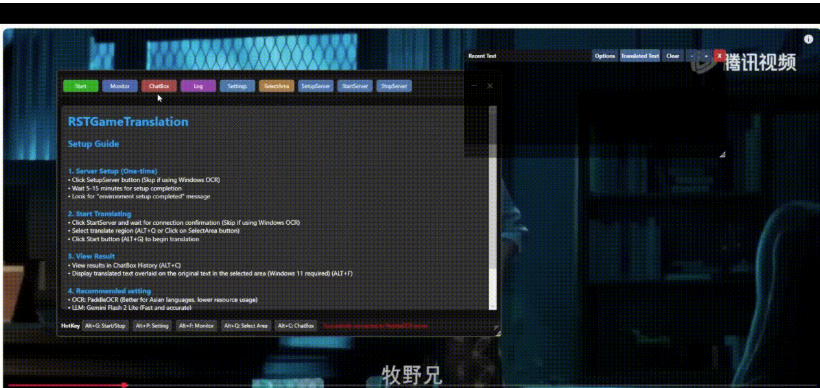Click the 'Recent Text' window title
Screen dimensions: 820x388
(x=482, y=56)
